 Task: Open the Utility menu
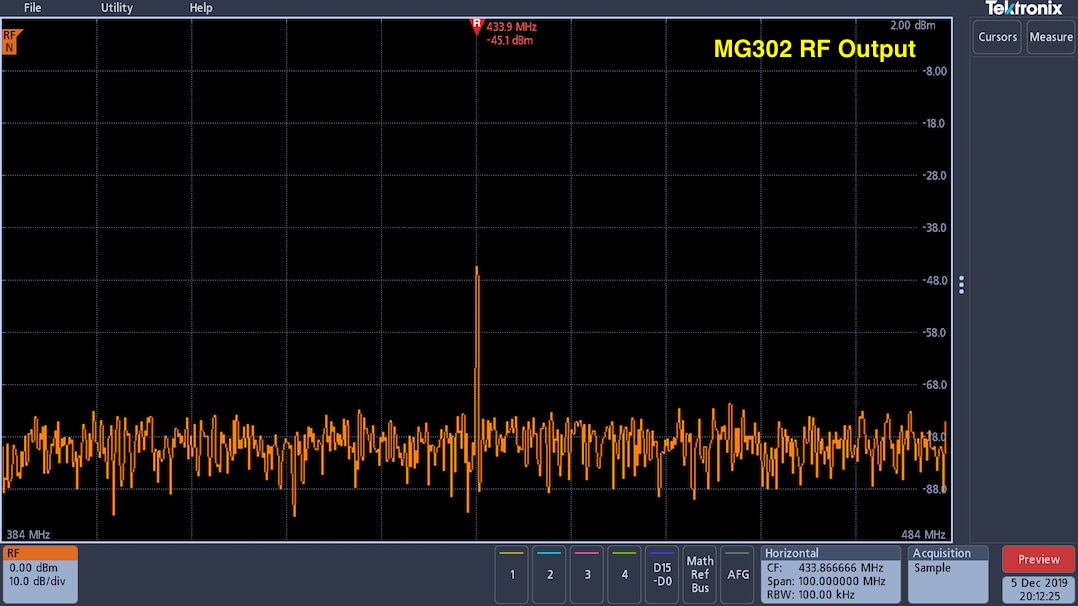[117, 8]
